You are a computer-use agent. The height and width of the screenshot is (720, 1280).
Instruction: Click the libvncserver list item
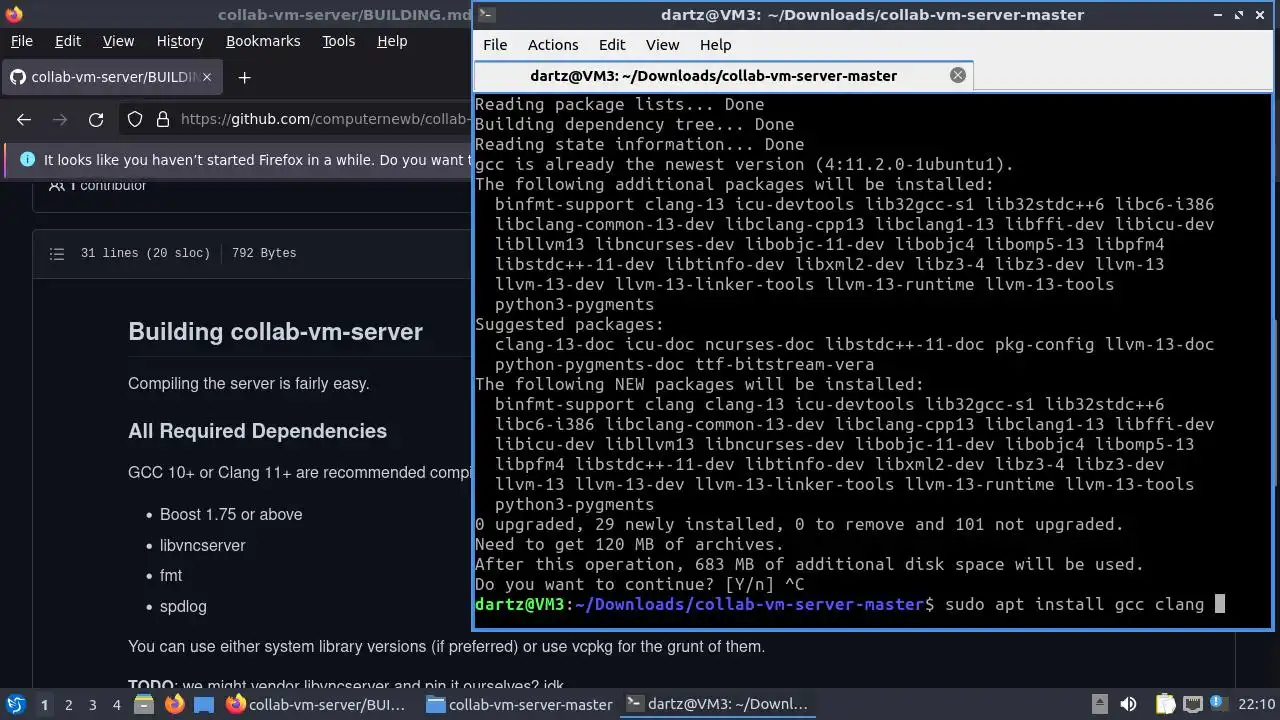coord(202,545)
